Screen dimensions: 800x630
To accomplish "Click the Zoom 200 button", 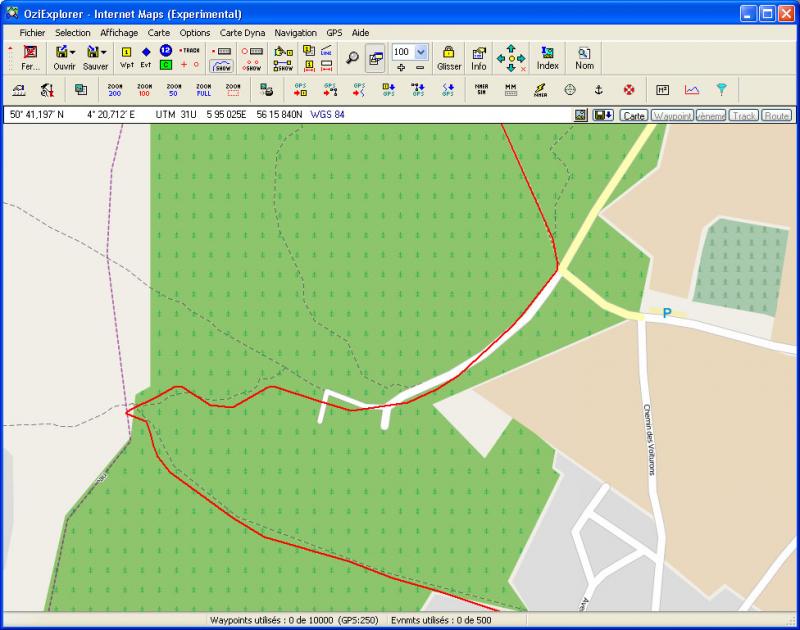I will tap(115, 90).
